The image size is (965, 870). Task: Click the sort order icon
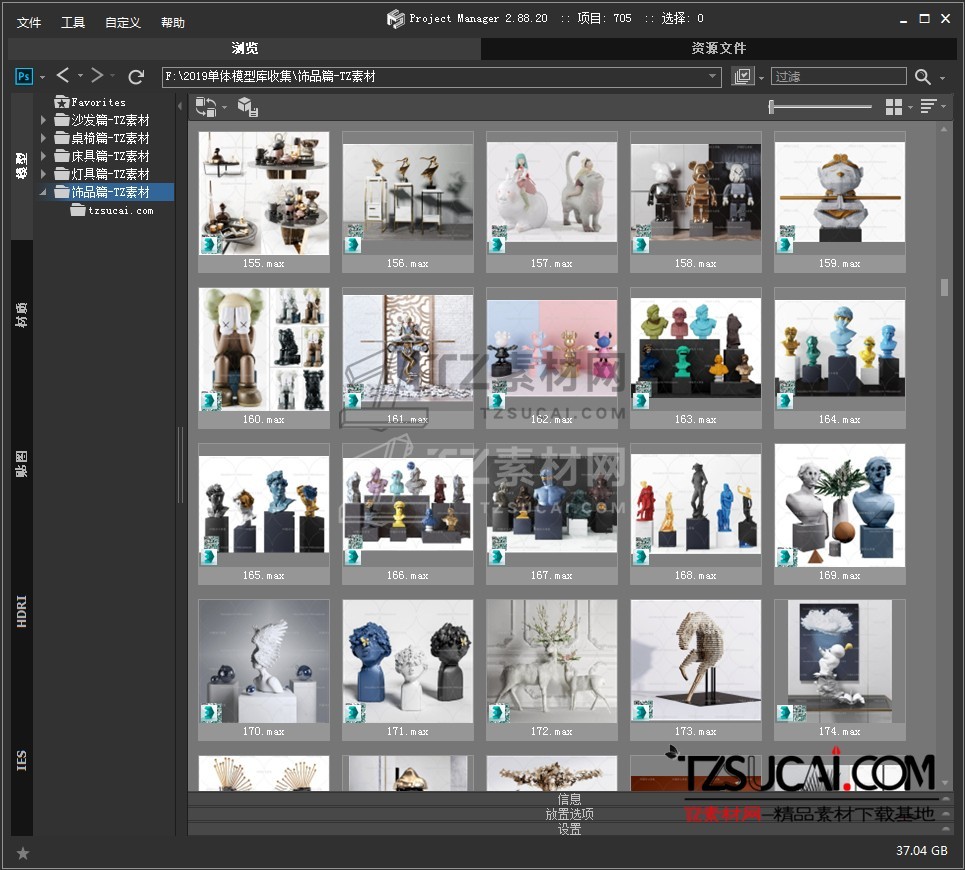tap(928, 107)
